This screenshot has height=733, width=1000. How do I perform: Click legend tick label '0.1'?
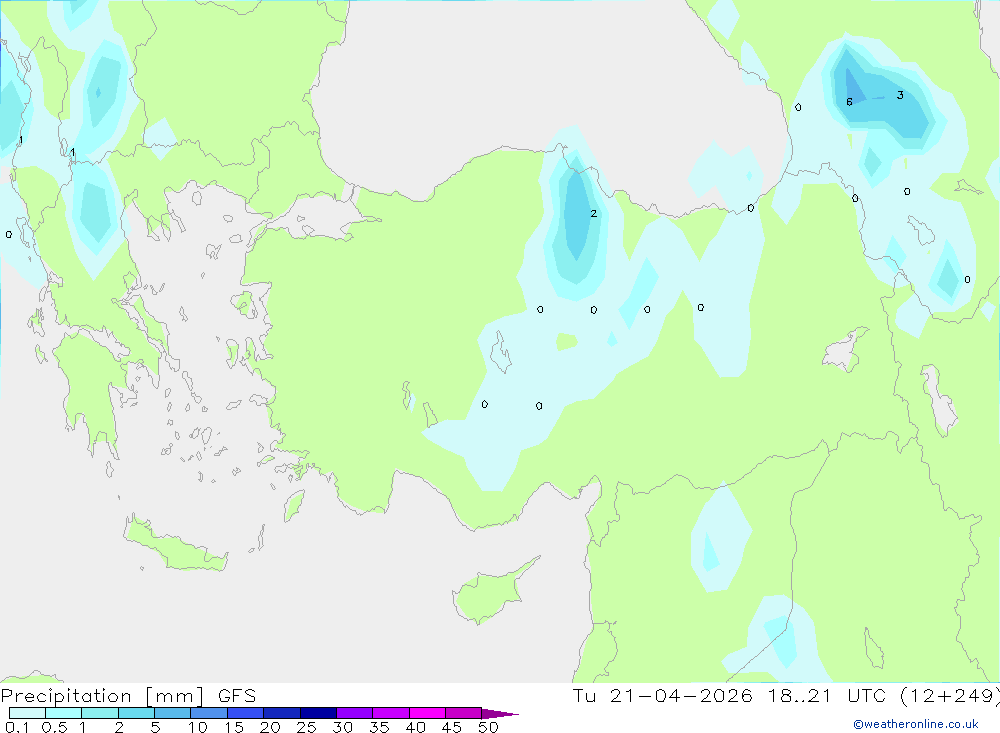pos(17,727)
